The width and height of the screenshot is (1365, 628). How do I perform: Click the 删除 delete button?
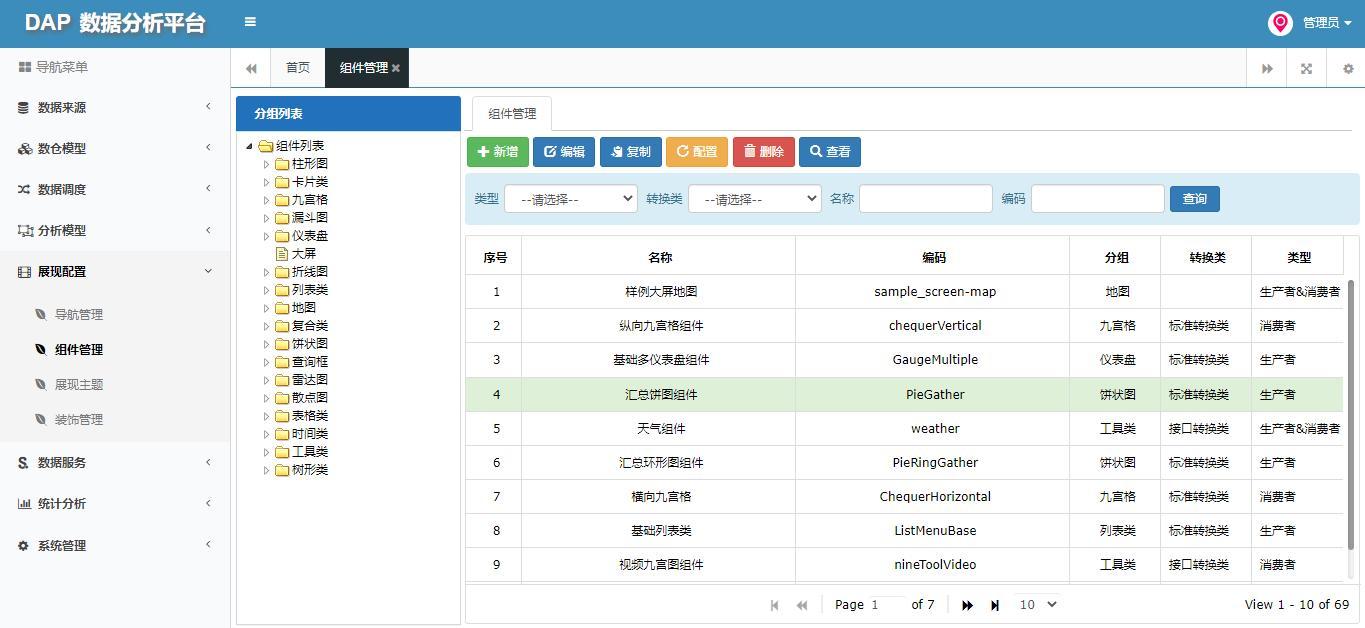[764, 152]
